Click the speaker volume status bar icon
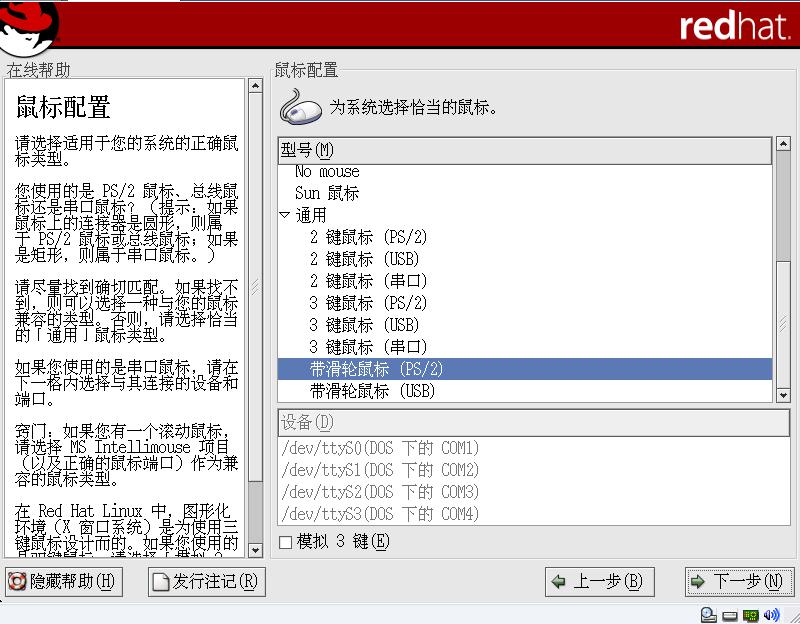This screenshot has width=800, height=624. click(772, 615)
